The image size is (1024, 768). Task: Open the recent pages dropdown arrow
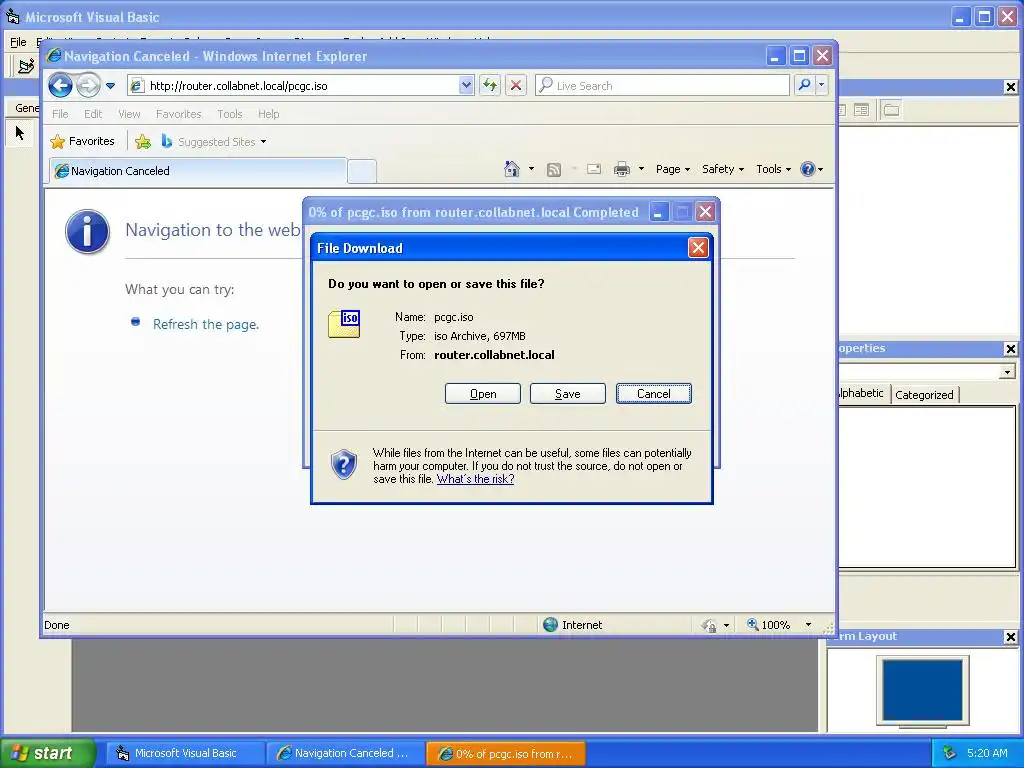tap(110, 86)
